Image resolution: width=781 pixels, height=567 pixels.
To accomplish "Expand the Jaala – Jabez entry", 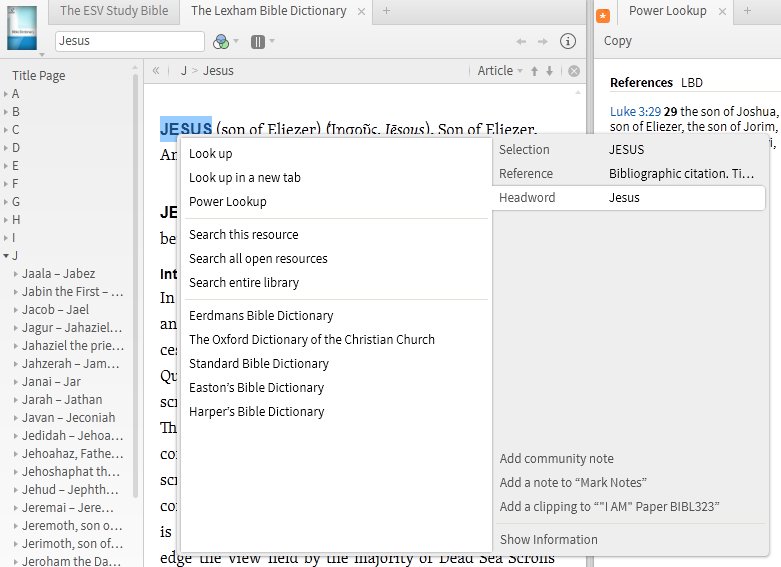I will pyautogui.click(x=16, y=274).
